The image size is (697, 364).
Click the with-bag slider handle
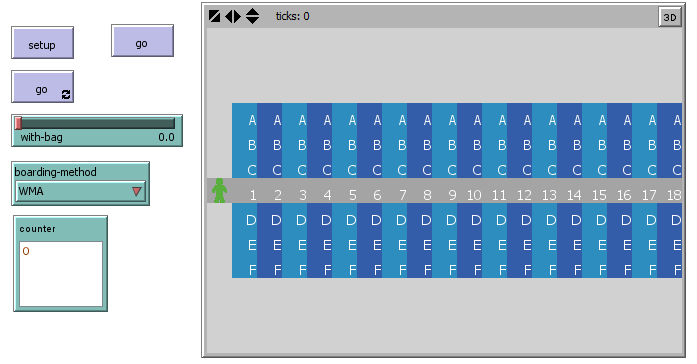click(x=18, y=123)
